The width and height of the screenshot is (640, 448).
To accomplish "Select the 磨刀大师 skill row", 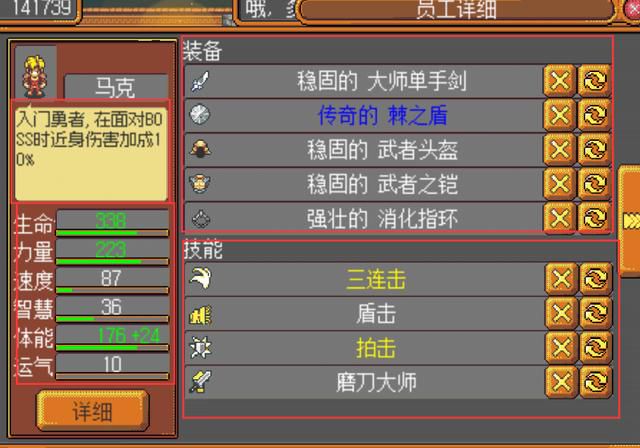I will [364, 382].
